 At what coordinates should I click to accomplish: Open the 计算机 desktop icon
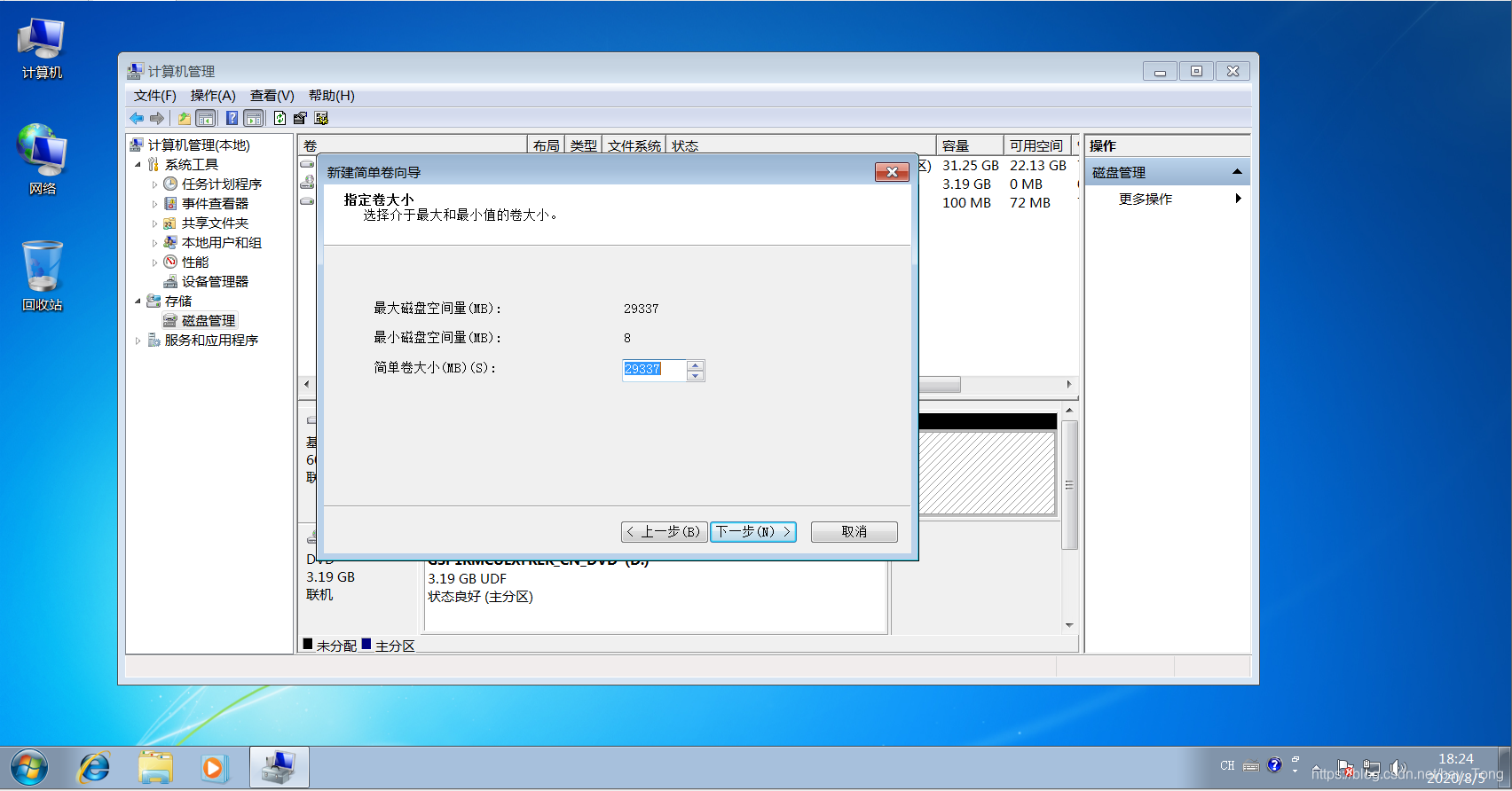(42, 49)
